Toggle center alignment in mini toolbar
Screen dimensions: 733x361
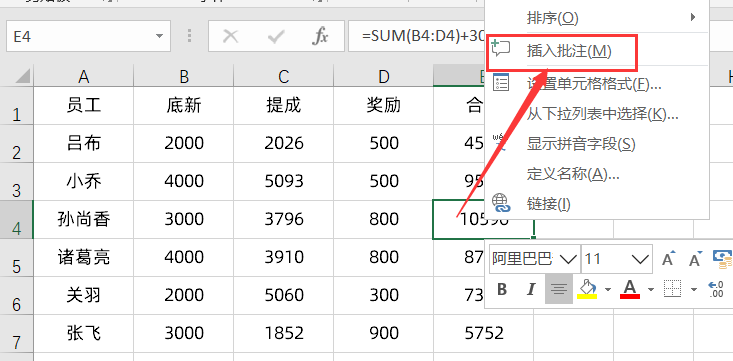[559, 289]
